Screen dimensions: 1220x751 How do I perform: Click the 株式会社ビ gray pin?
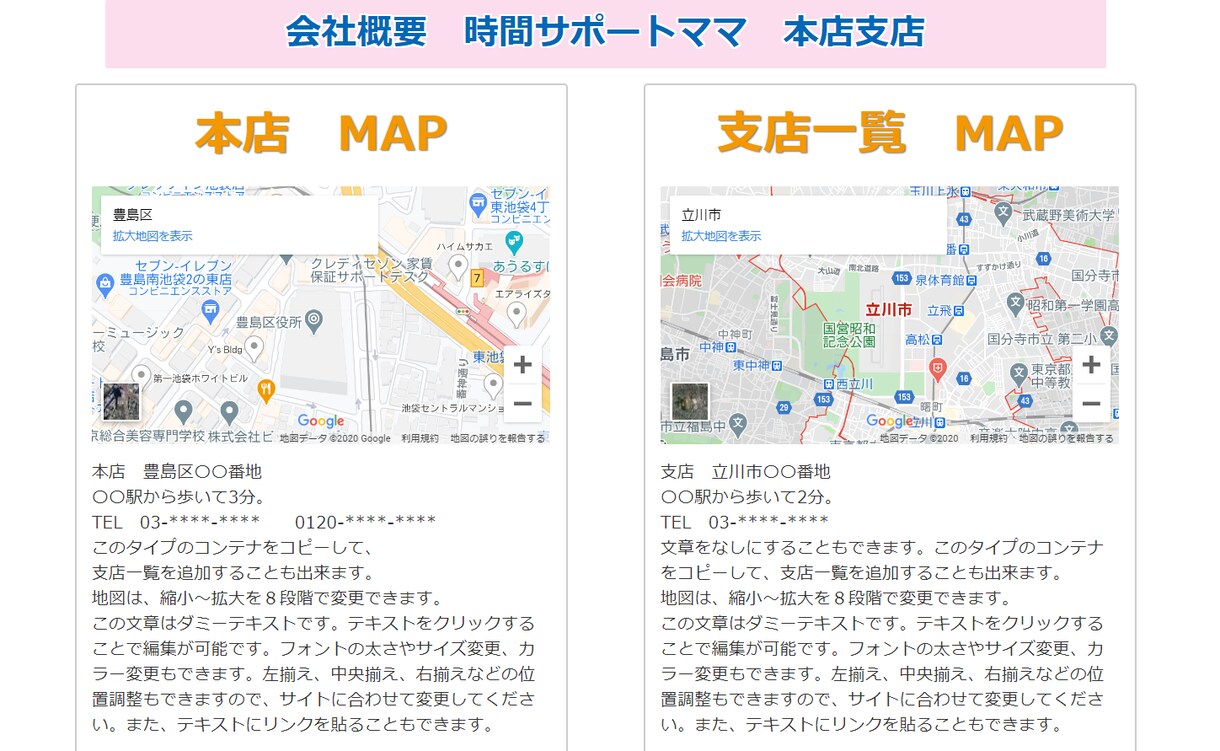(x=229, y=411)
